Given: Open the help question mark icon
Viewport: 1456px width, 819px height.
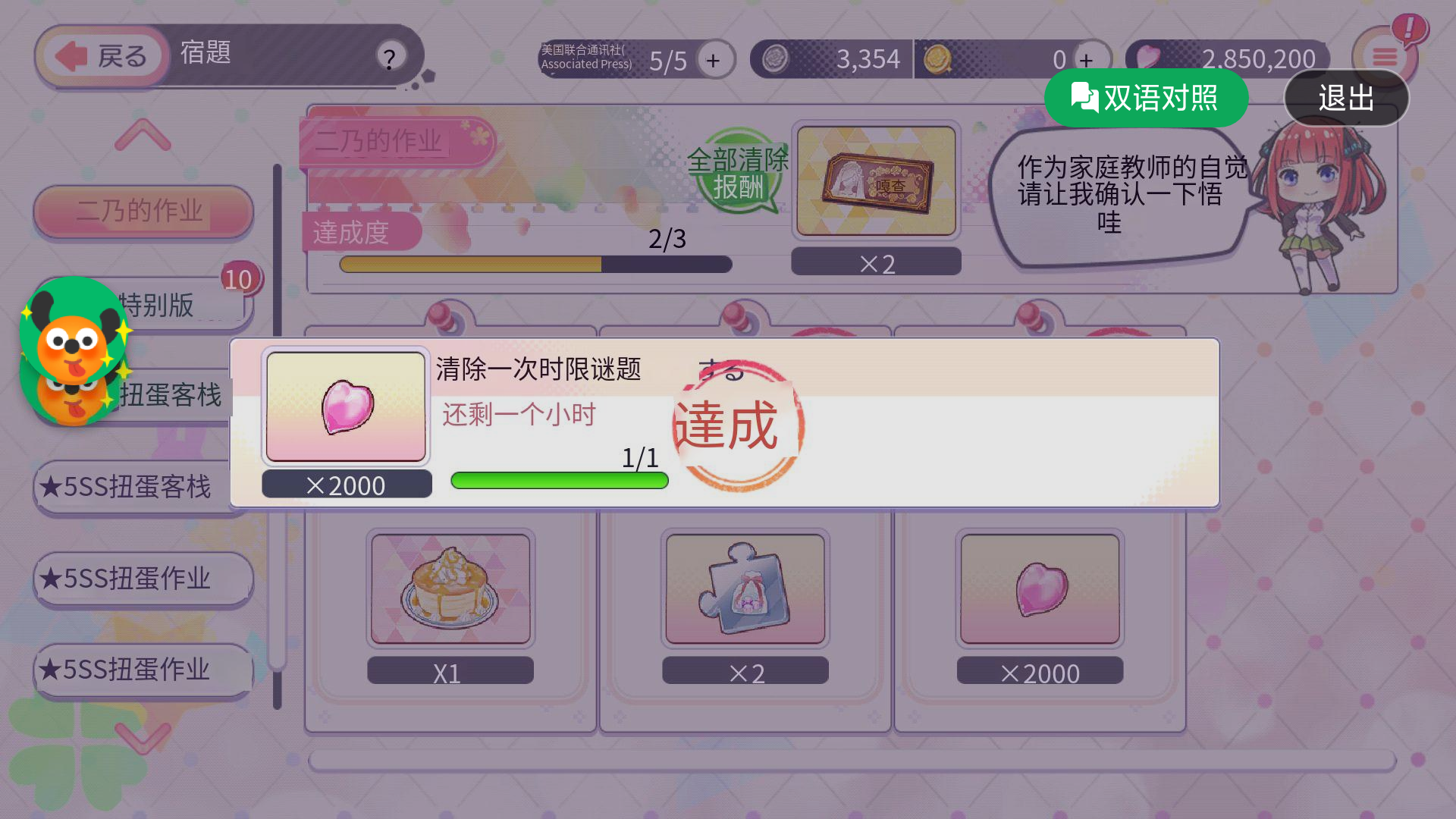Looking at the screenshot, I should click(390, 58).
